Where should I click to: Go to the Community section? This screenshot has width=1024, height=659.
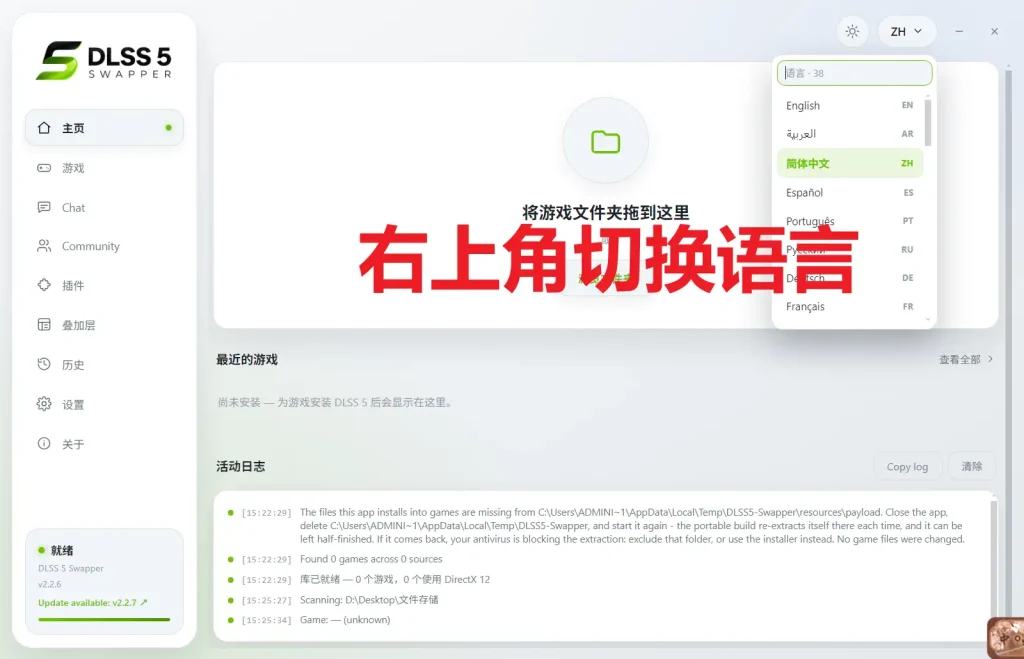click(x=104, y=246)
